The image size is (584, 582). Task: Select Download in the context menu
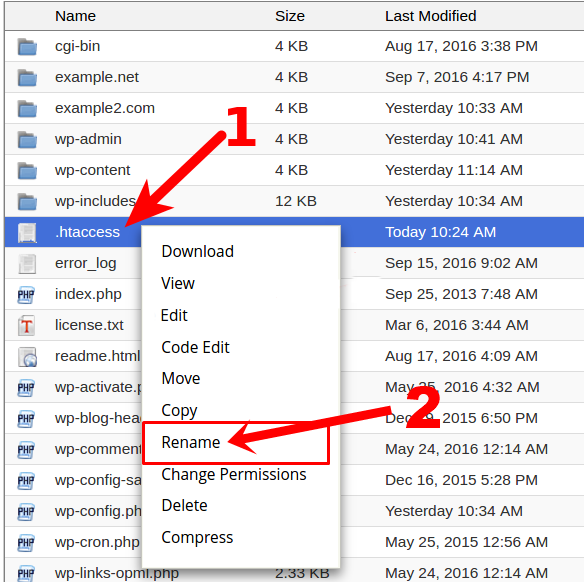(197, 251)
